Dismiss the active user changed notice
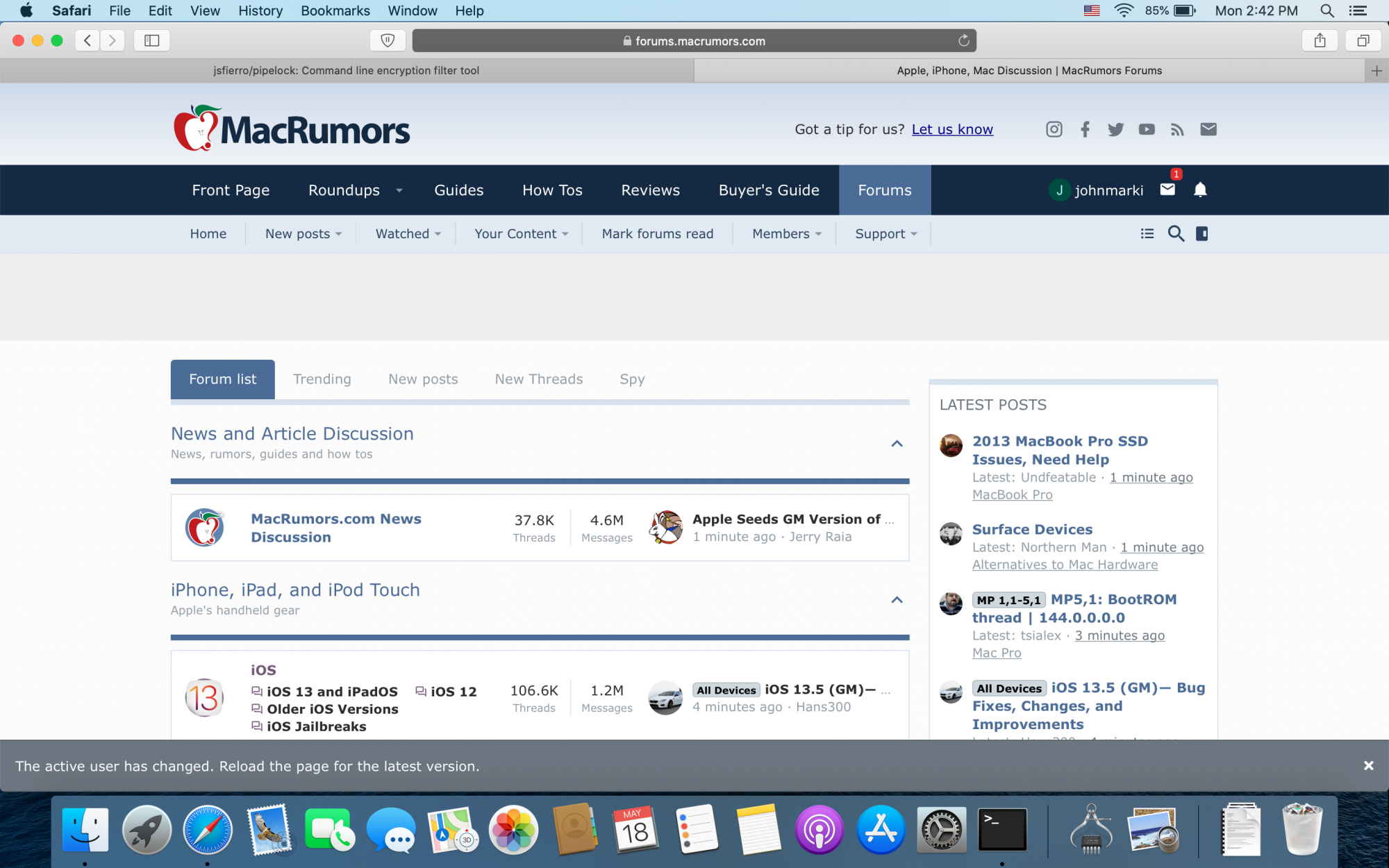1389x868 pixels. [x=1368, y=765]
